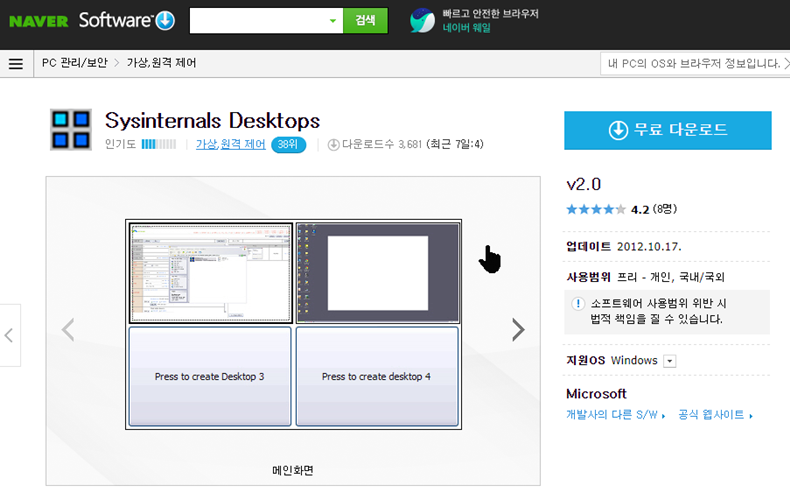Image resolution: width=790 pixels, height=492 pixels.
Task: Click the 빠르고 안전한 브라우저 banner text
Action: click(490, 14)
